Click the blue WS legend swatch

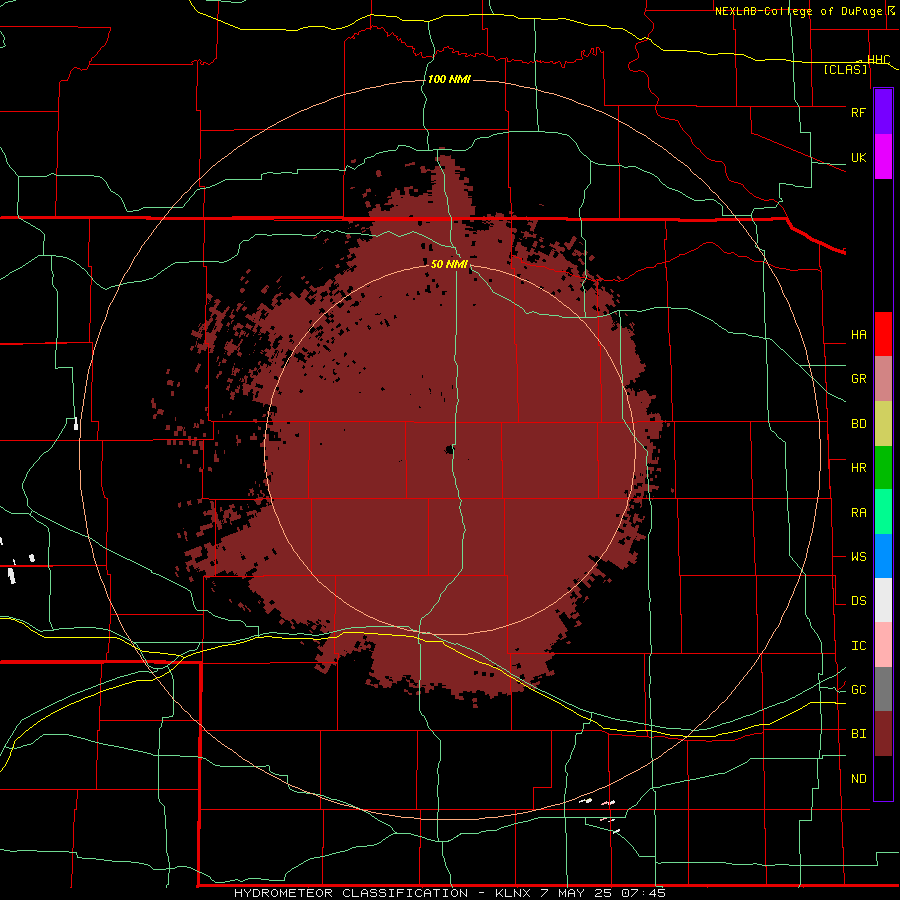tap(883, 556)
